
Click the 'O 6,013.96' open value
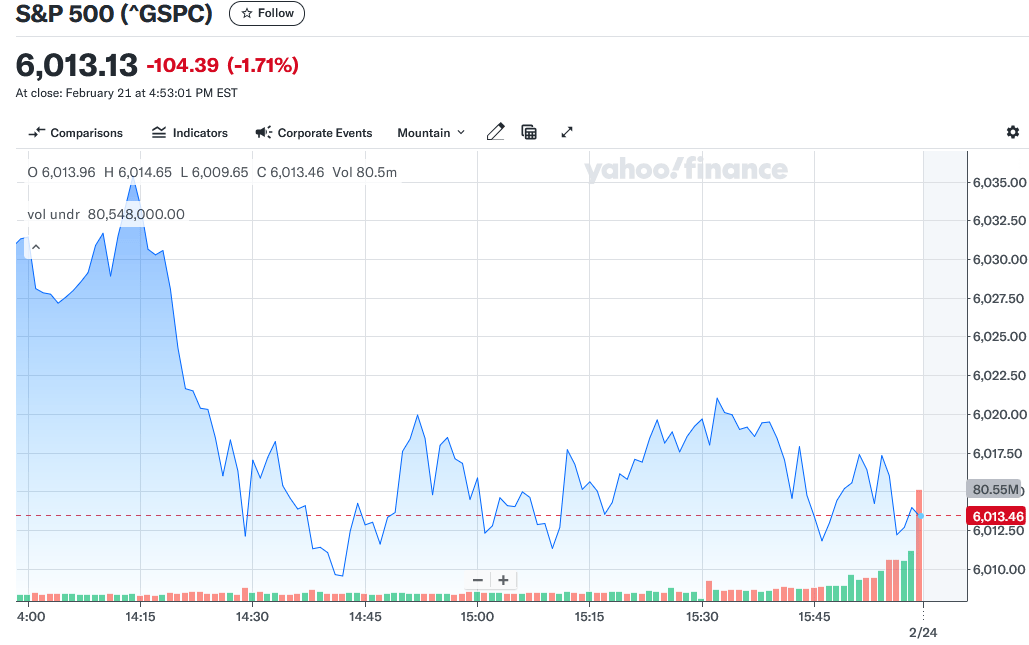pos(61,173)
